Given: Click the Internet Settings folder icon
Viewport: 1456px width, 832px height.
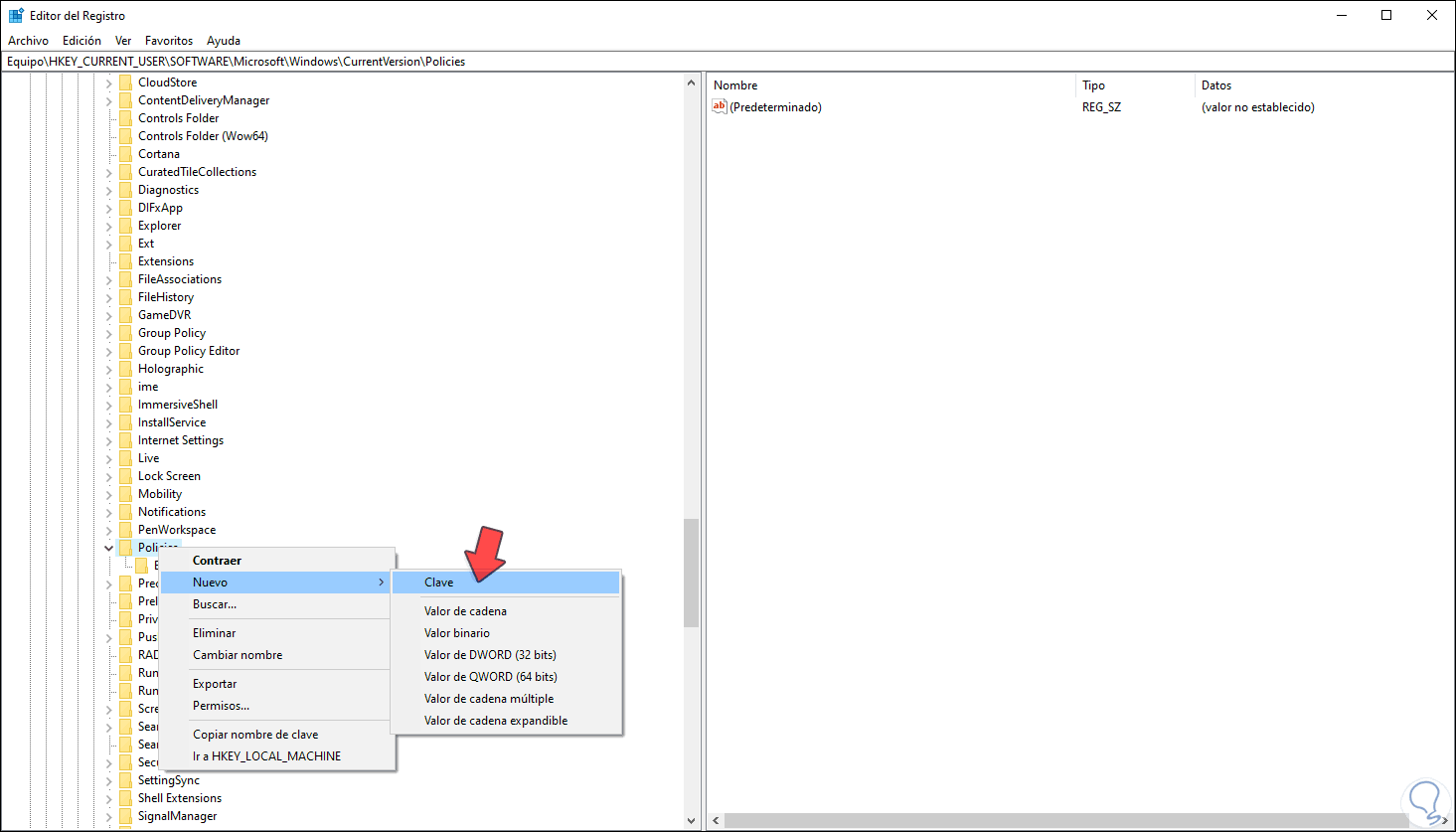Looking at the screenshot, I should pyautogui.click(x=125, y=440).
